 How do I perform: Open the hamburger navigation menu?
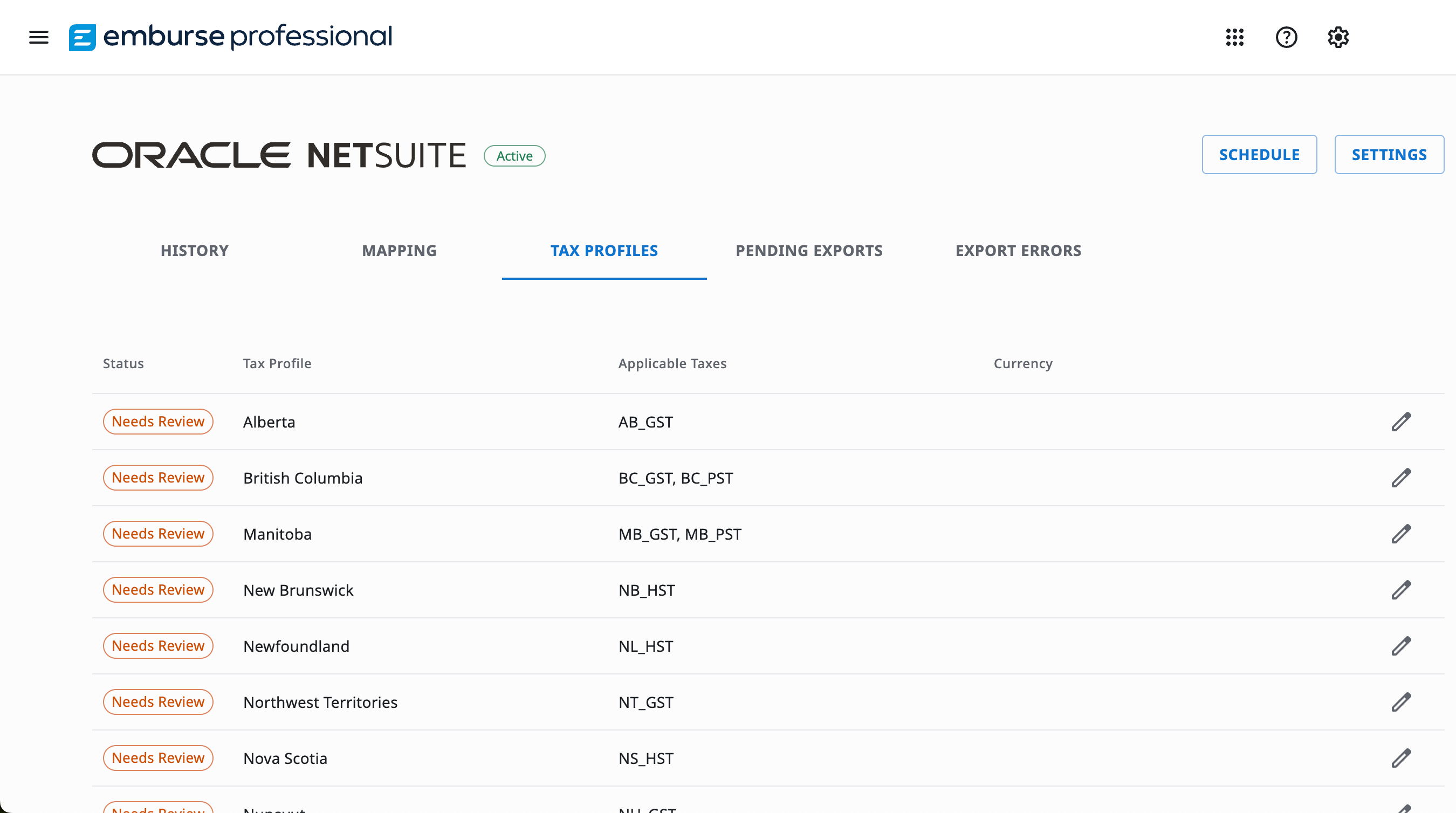tap(38, 37)
